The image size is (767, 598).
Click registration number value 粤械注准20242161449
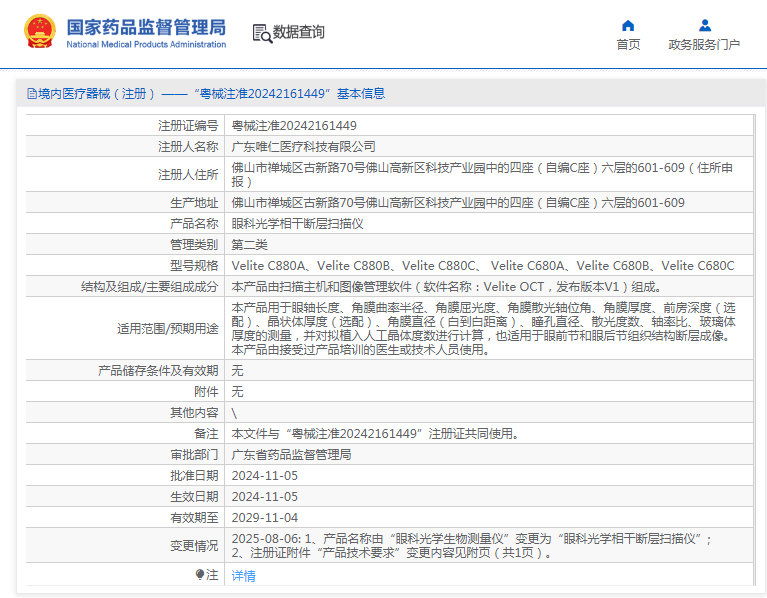[x=294, y=126]
